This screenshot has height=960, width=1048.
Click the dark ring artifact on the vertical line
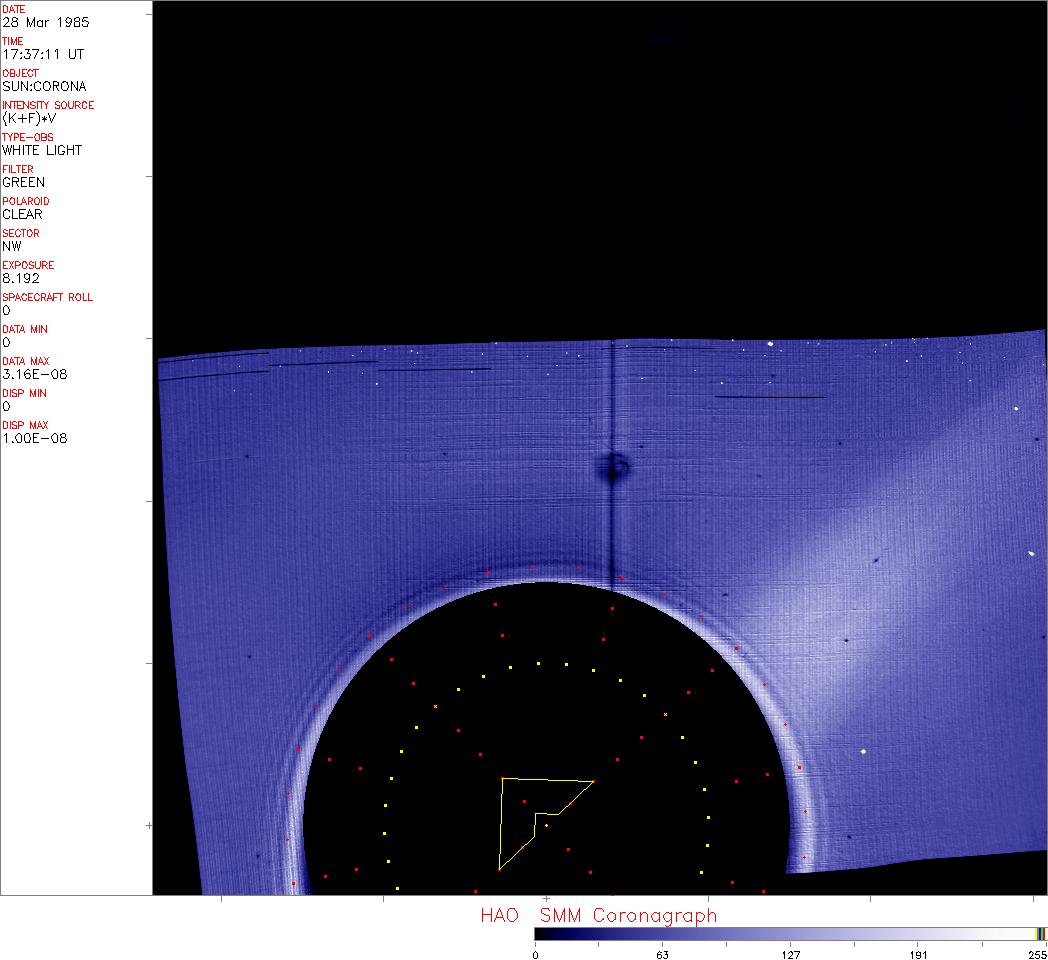click(x=614, y=466)
